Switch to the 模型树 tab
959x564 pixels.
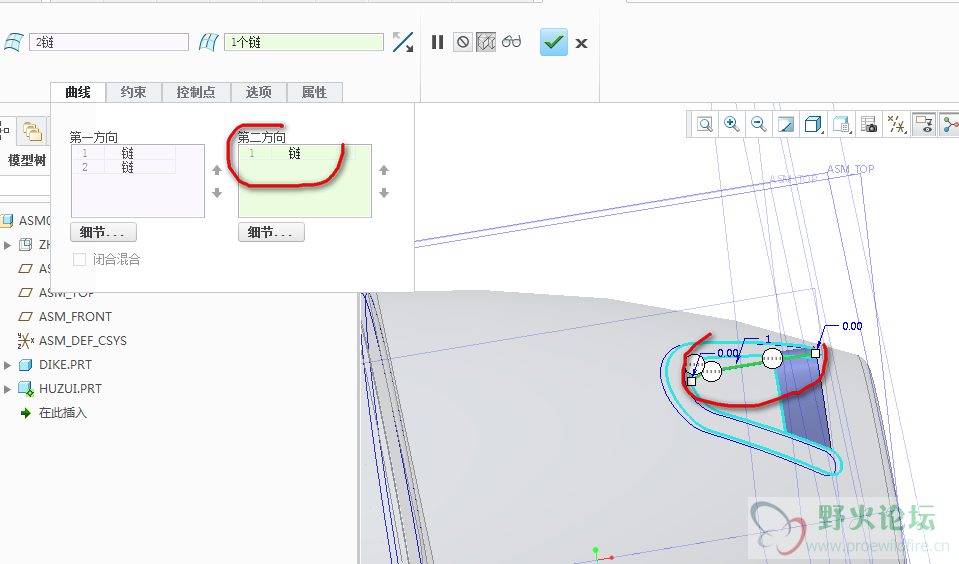coord(26,160)
